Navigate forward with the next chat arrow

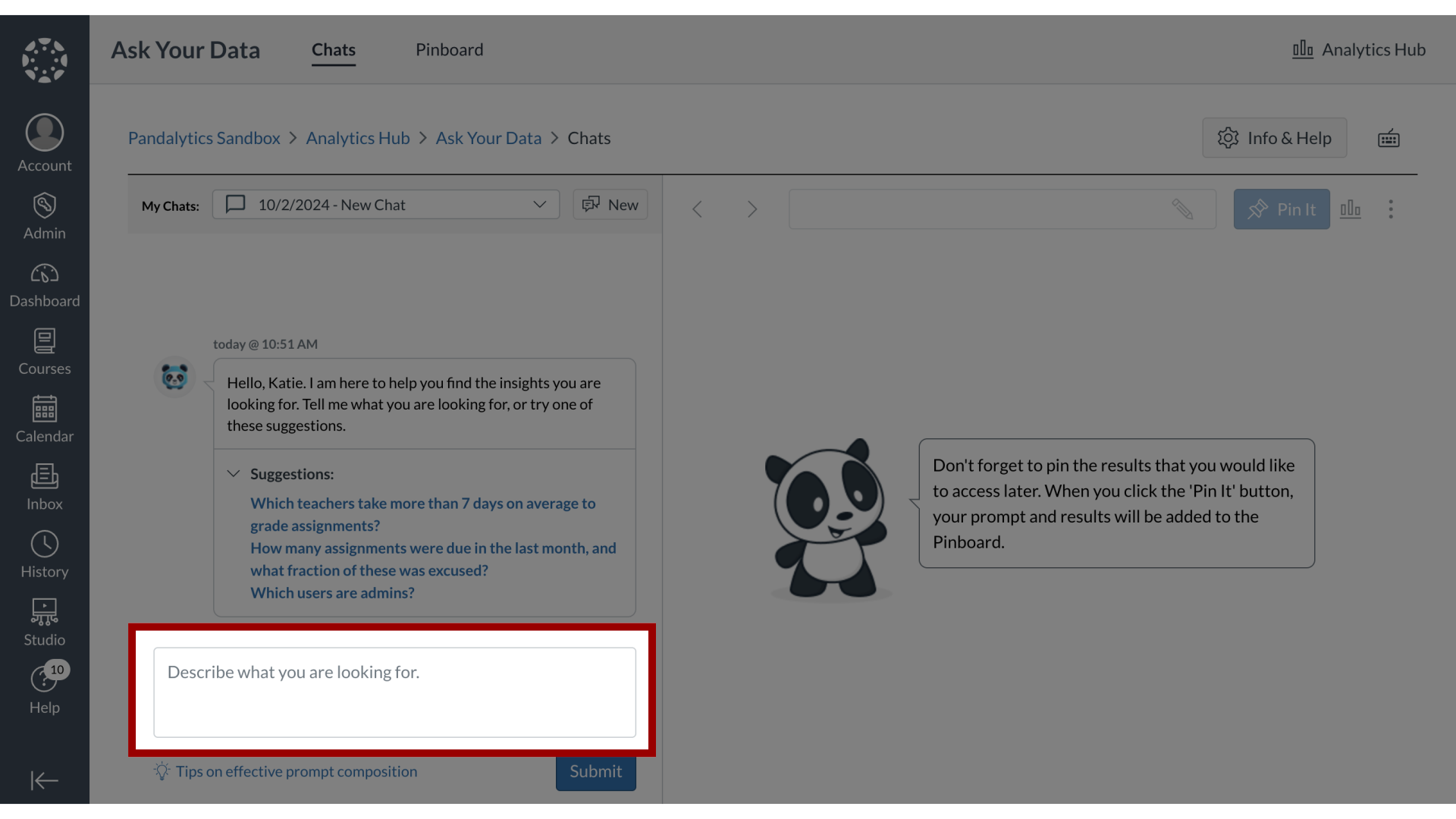coord(752,209)
